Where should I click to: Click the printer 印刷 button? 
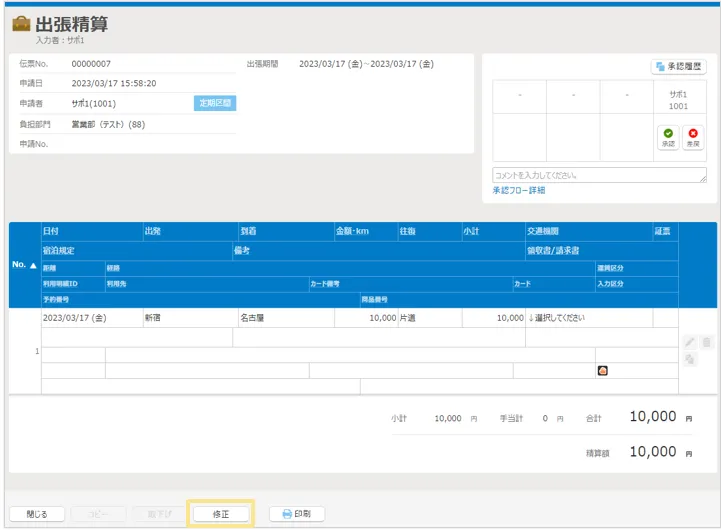tap(297, 514)
